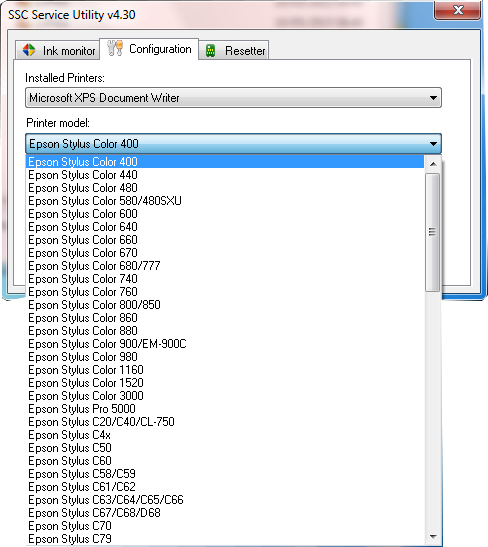The height and width of the screenshot is (547, 488).
Task: Select Epson Stylus C79
Action: click(225, 539)
